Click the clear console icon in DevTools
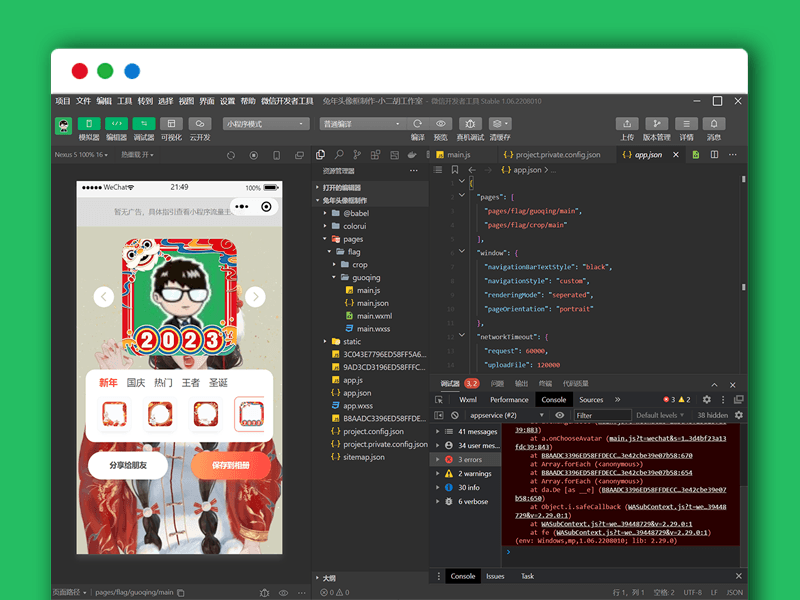The image size is (800, 600). click(454, 415)
